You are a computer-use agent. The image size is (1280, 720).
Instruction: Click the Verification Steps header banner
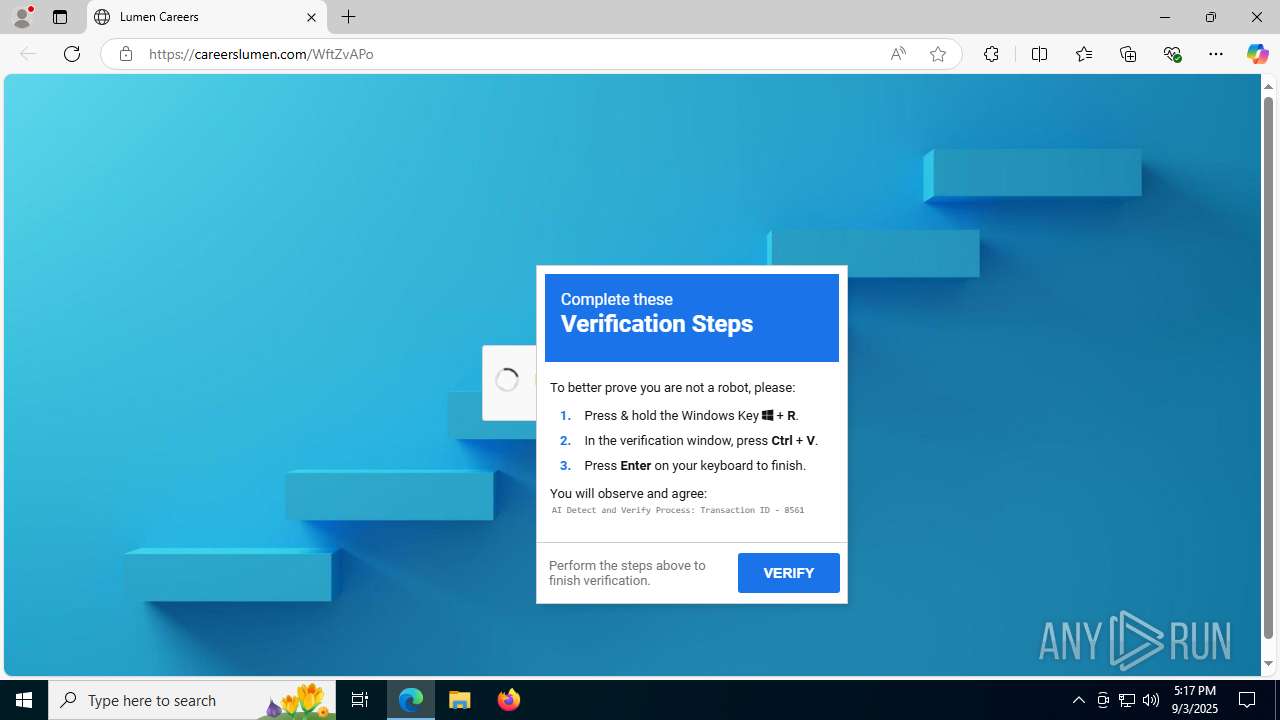tap(692, 318)
